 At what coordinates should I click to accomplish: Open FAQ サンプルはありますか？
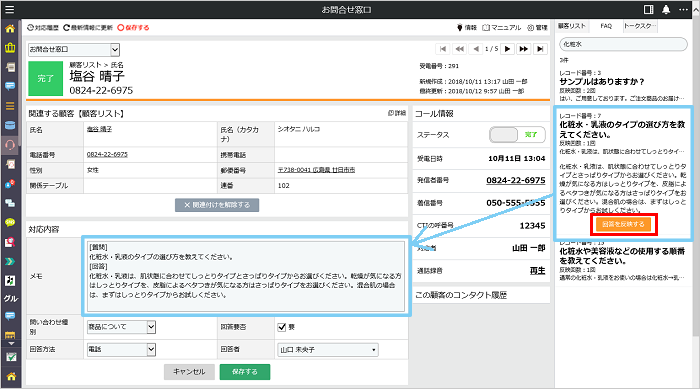(x=602, y=82)
